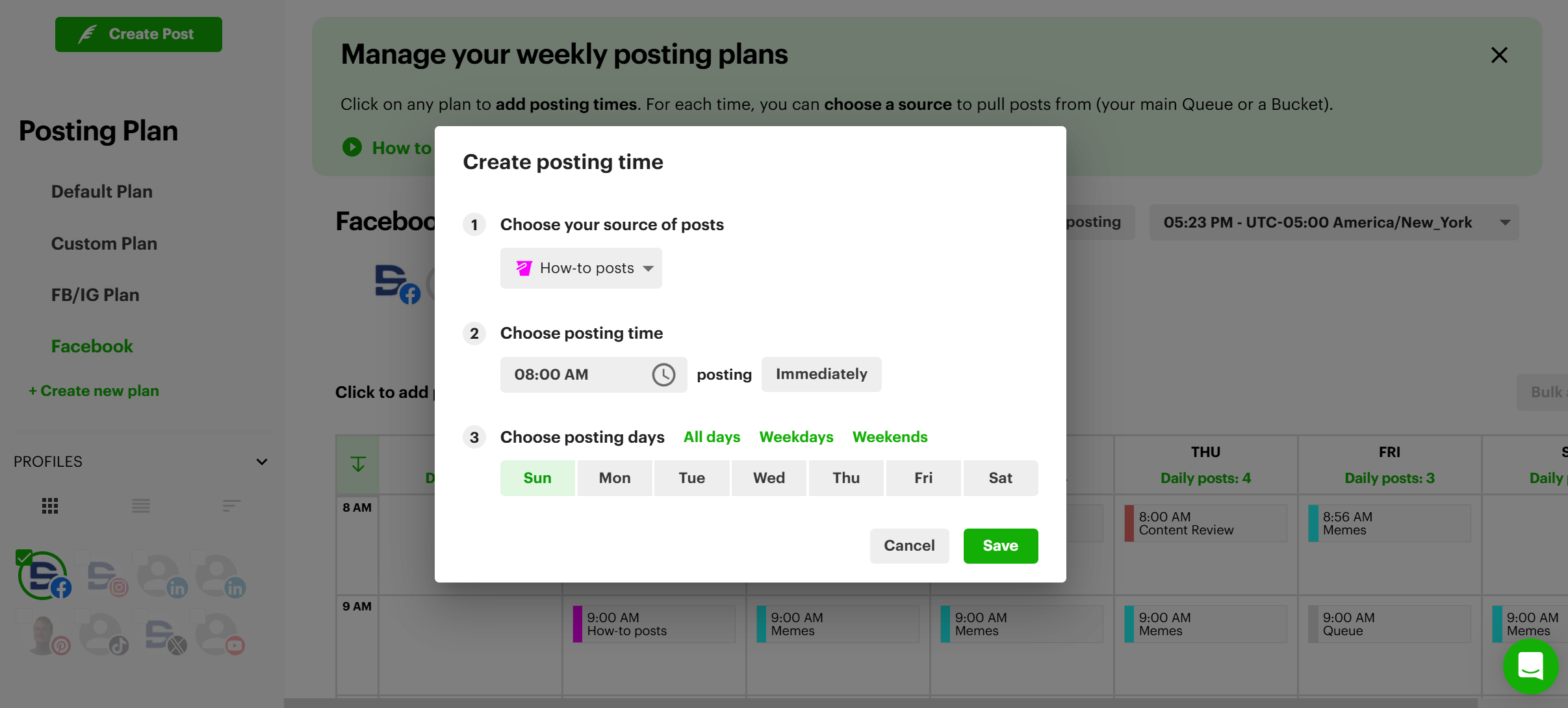Select the compact list view icon

231,506
